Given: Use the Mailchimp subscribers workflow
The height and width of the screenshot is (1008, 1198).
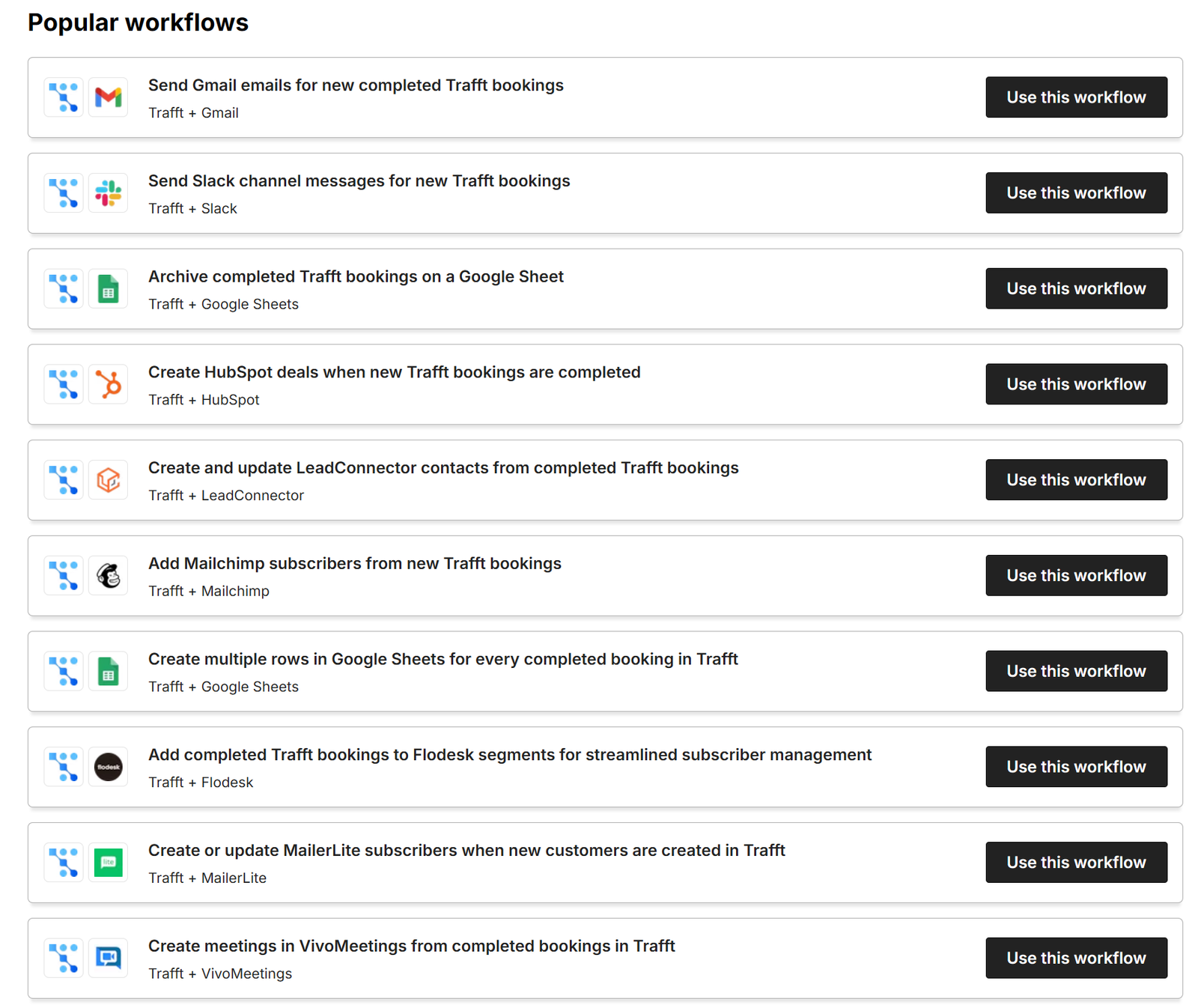Looking at the screenshot, I should [x=1075, y=576].
